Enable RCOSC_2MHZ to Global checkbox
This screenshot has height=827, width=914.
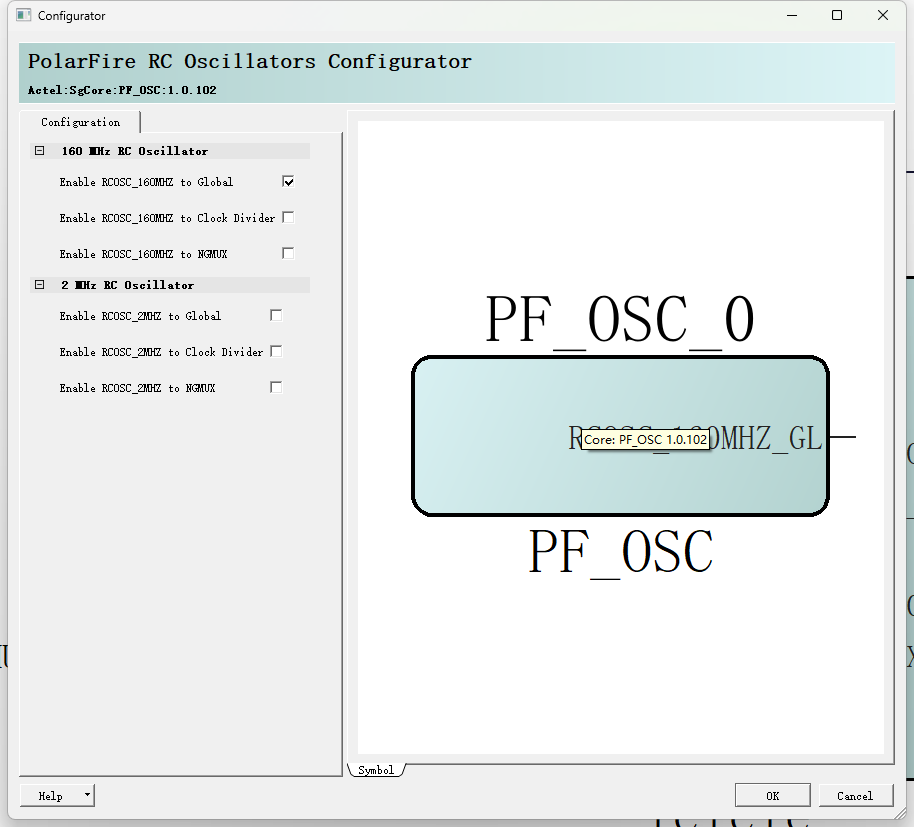(x=276, y=315)
